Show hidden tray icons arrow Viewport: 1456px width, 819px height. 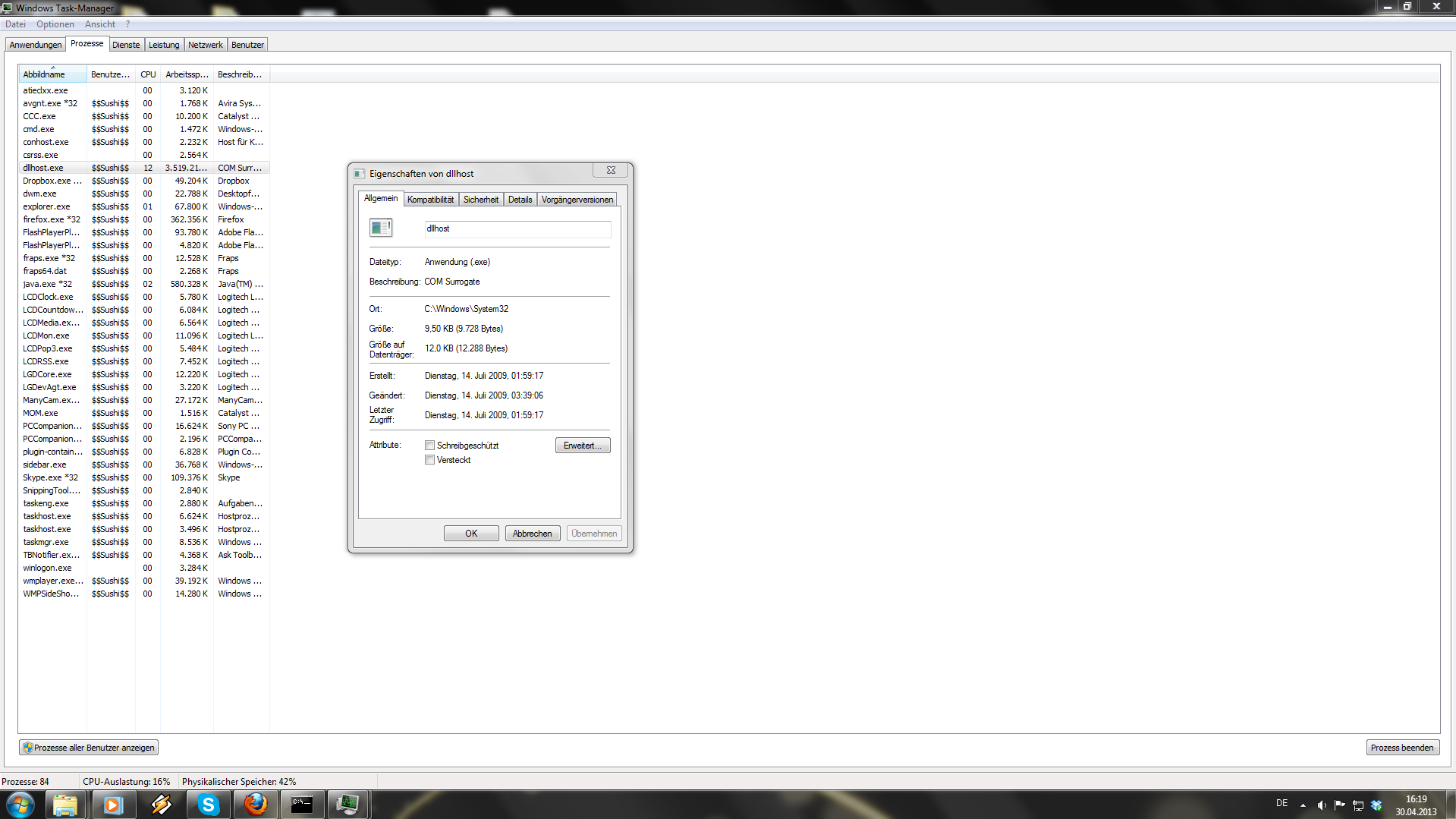click(1303, 805)
